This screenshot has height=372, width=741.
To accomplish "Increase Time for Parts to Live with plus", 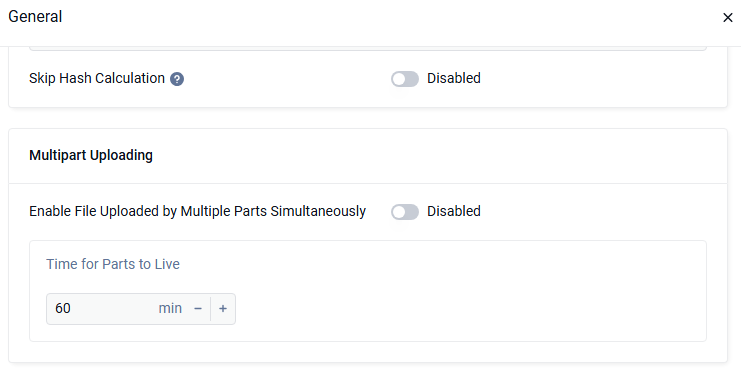I will 223,309.
